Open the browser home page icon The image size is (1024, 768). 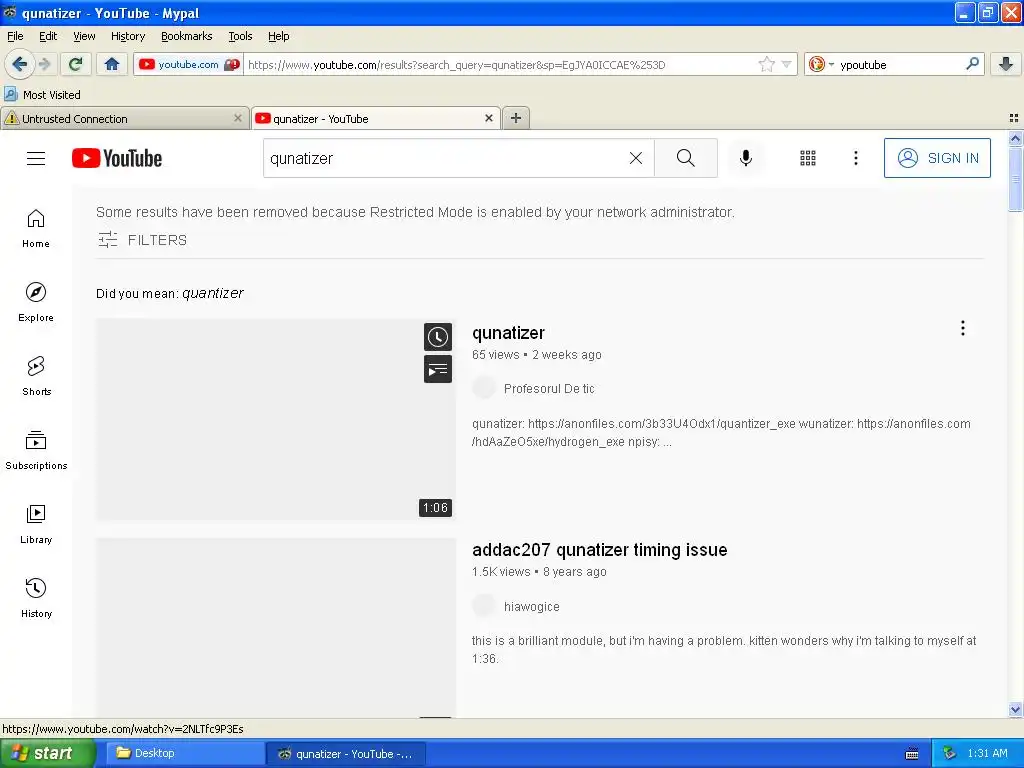(x=112, y=64)
